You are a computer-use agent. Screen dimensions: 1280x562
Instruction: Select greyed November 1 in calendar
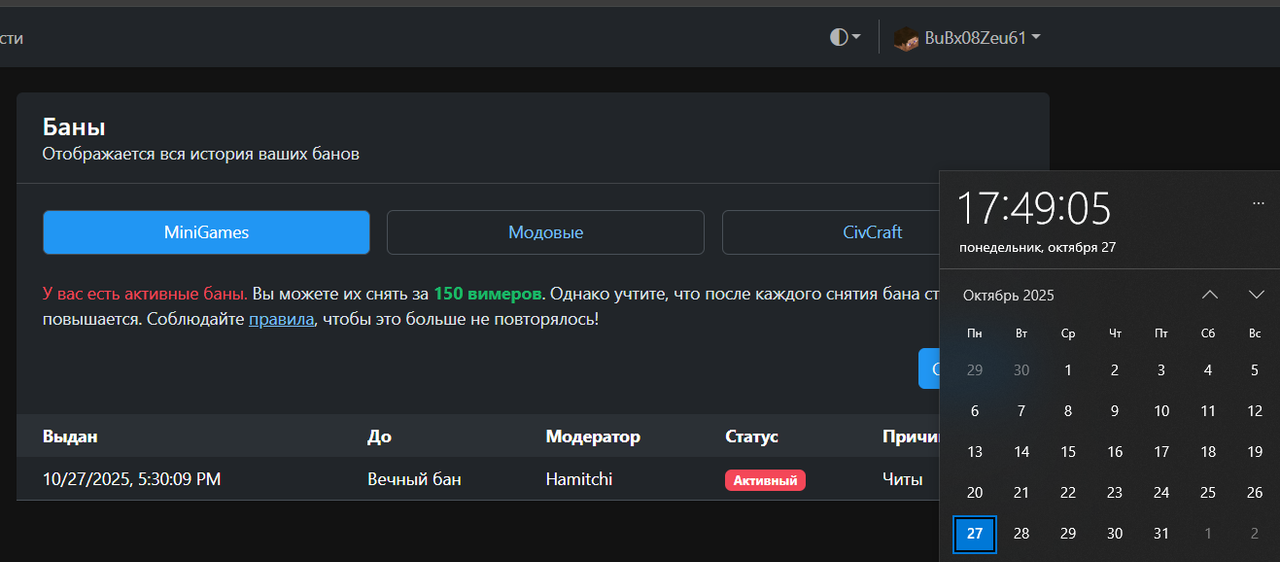click(x=1208, y=534)
